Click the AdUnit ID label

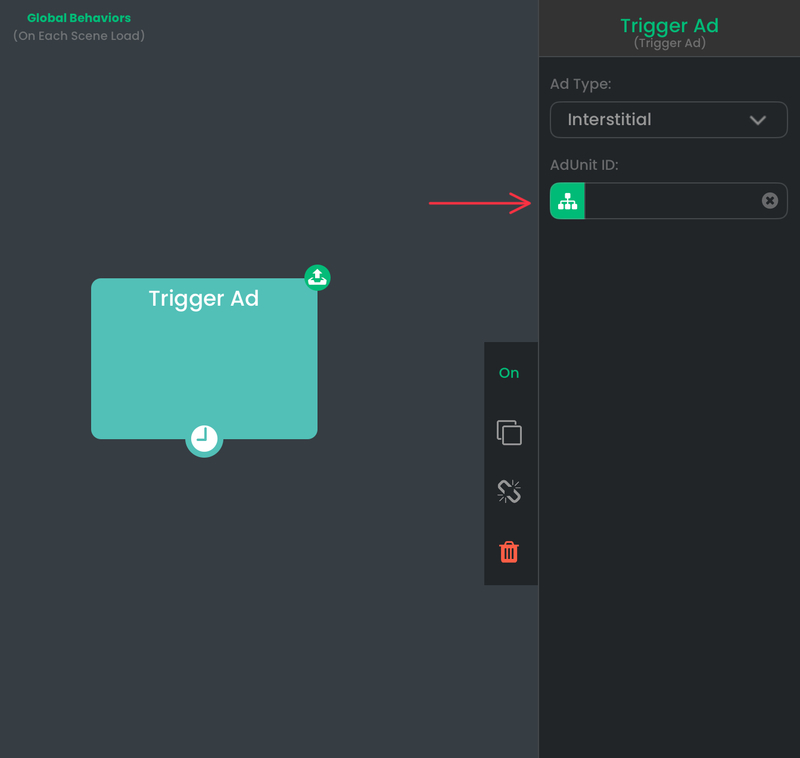coord(584,165)
